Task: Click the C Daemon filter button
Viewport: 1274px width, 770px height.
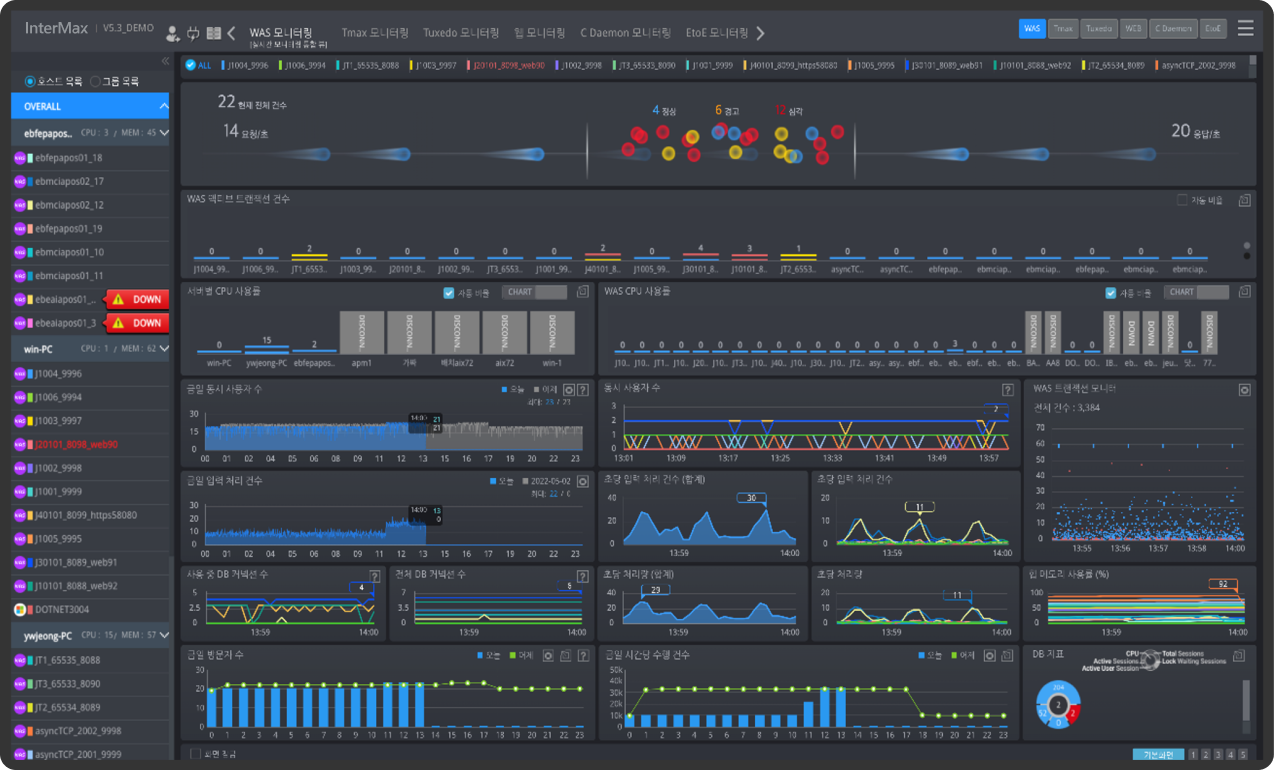Action: 1172,29
